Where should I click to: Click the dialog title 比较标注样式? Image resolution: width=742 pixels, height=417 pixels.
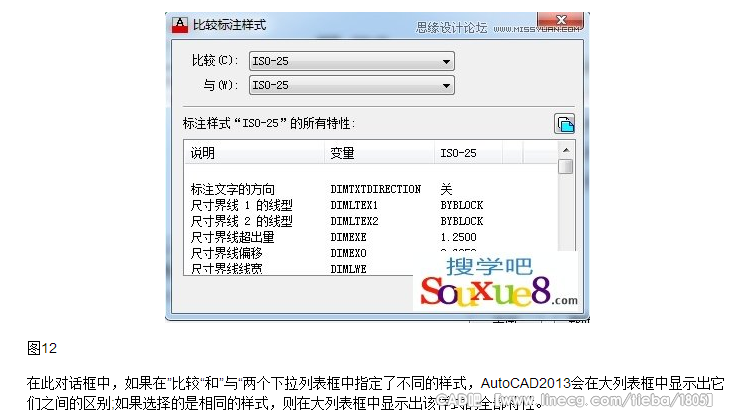coord(230,25)
